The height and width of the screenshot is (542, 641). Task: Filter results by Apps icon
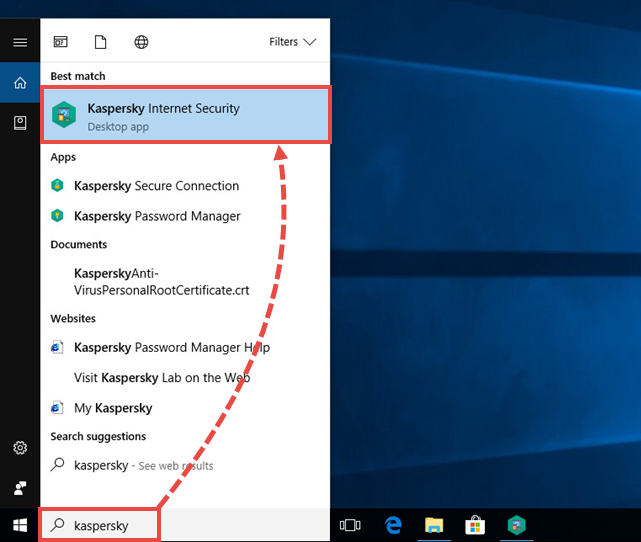[61, 42]
